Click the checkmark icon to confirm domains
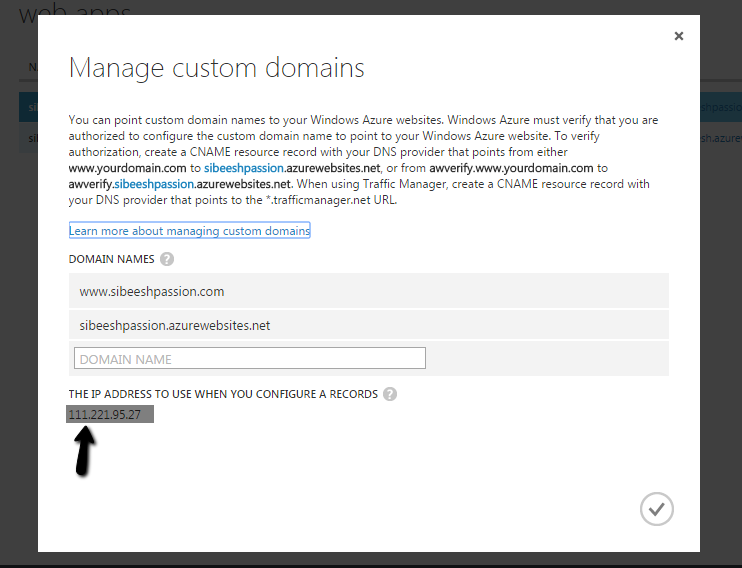The width and height of the screenshot is (742, 568). tap(656, 509)
